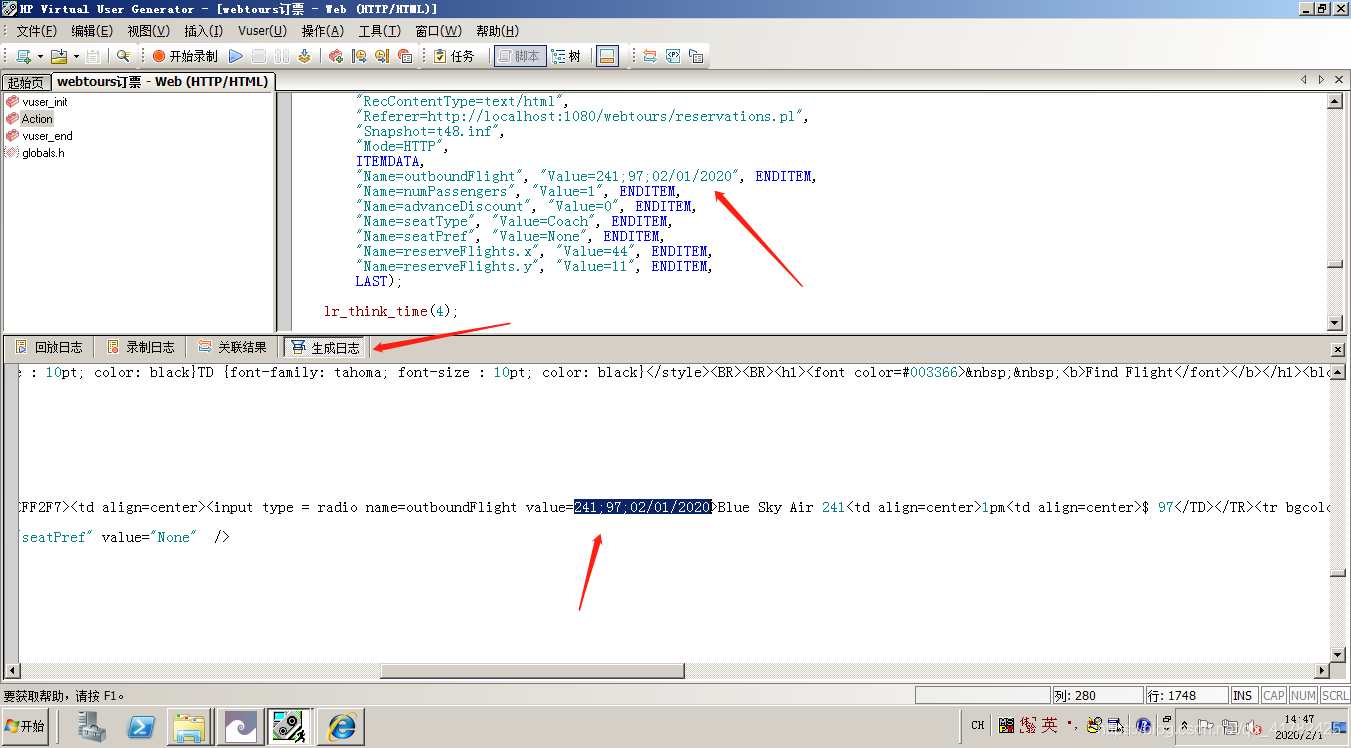Open the 插入(I) menu

pos(203,31)
